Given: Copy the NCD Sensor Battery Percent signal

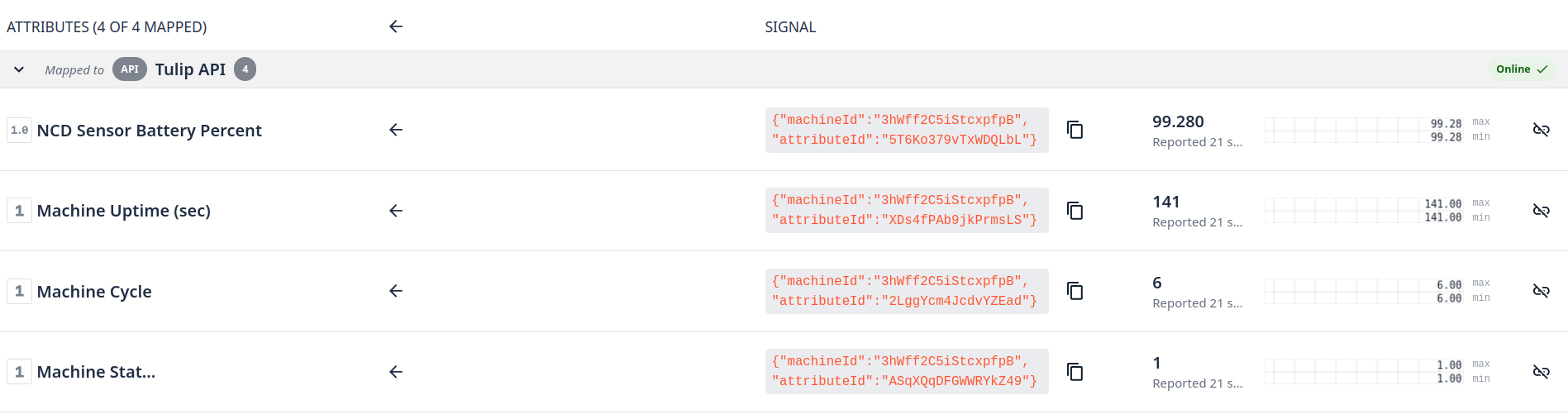Looking at the screenshot, I should [1075, 130].
